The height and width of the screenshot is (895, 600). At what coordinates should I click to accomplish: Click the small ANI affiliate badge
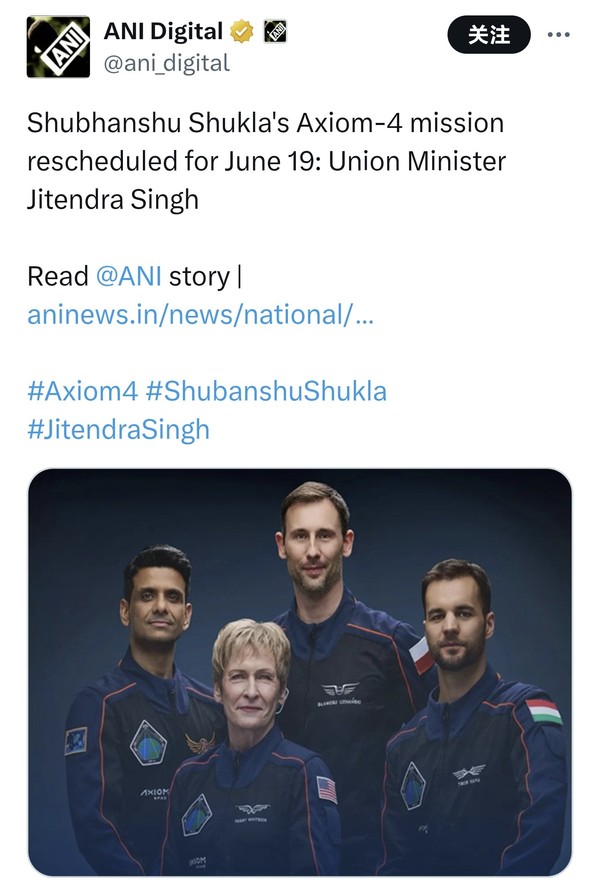(274, 32)
